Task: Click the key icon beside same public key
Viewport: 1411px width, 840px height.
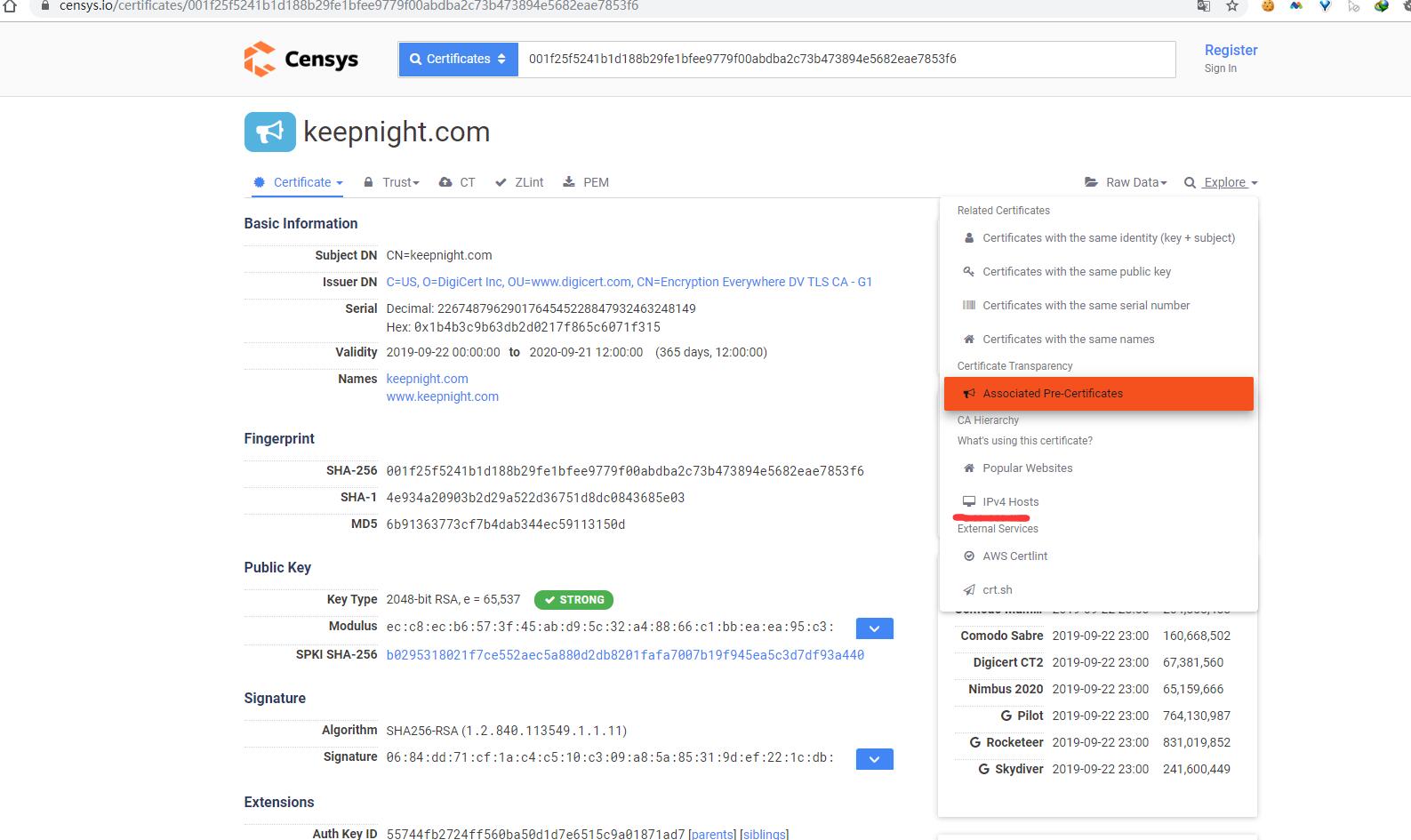Action: click(x=969, y=272)
